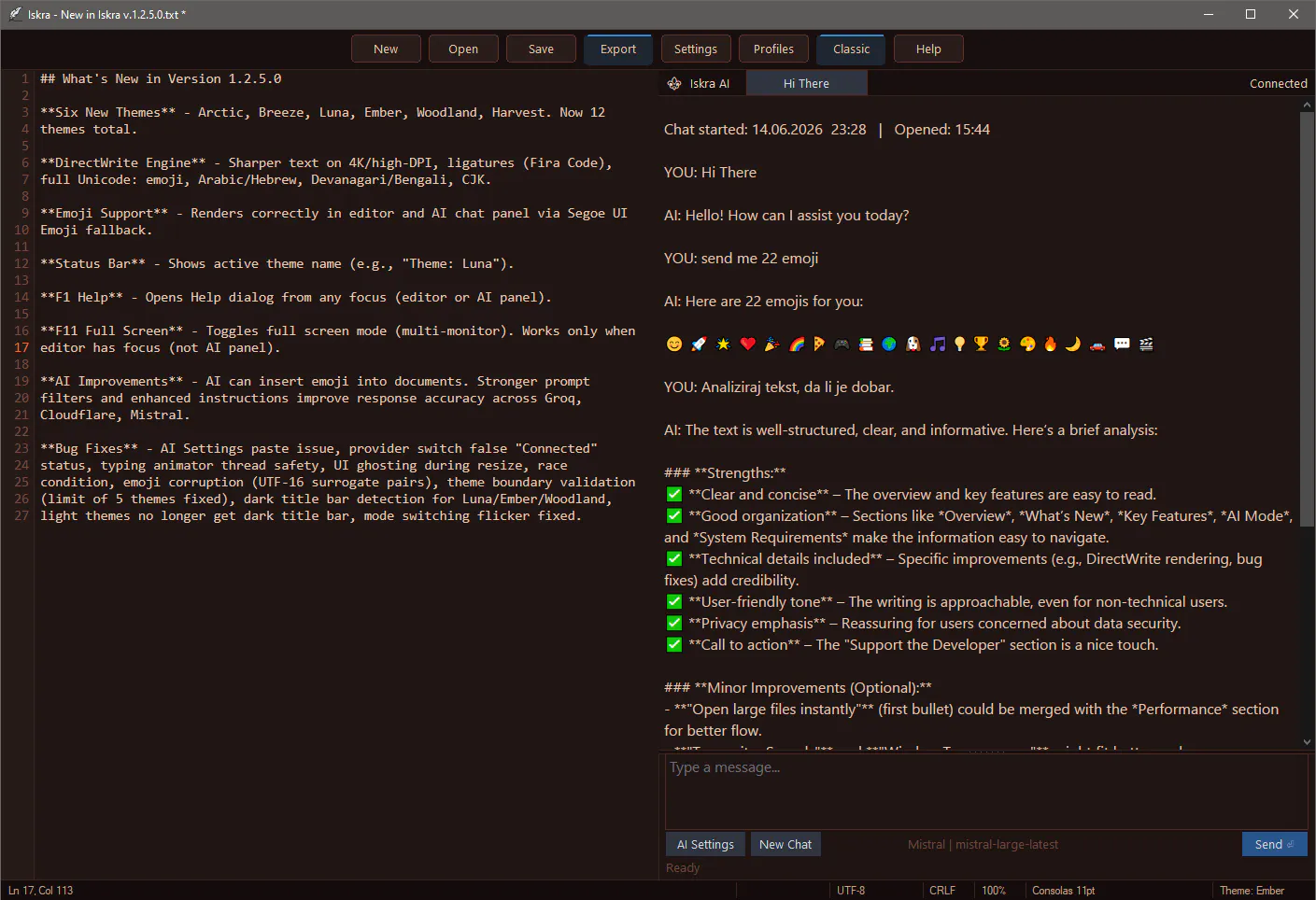Click the CRLF line ending indicator
1316x900 pixels.
[x=942, y=890]
